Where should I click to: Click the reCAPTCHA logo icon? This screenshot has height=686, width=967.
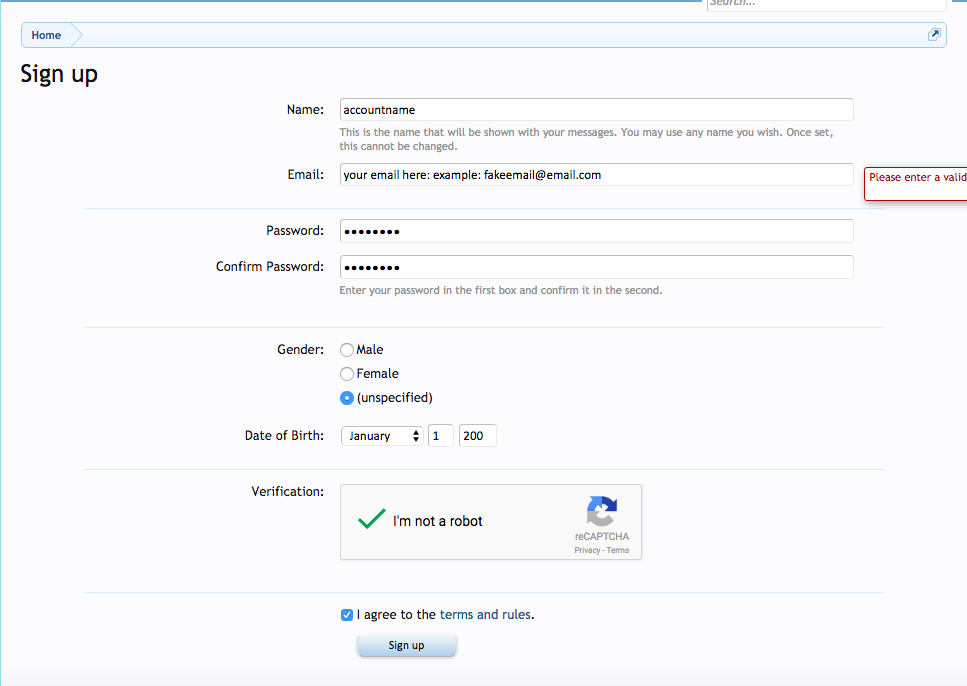coord(602,511)
